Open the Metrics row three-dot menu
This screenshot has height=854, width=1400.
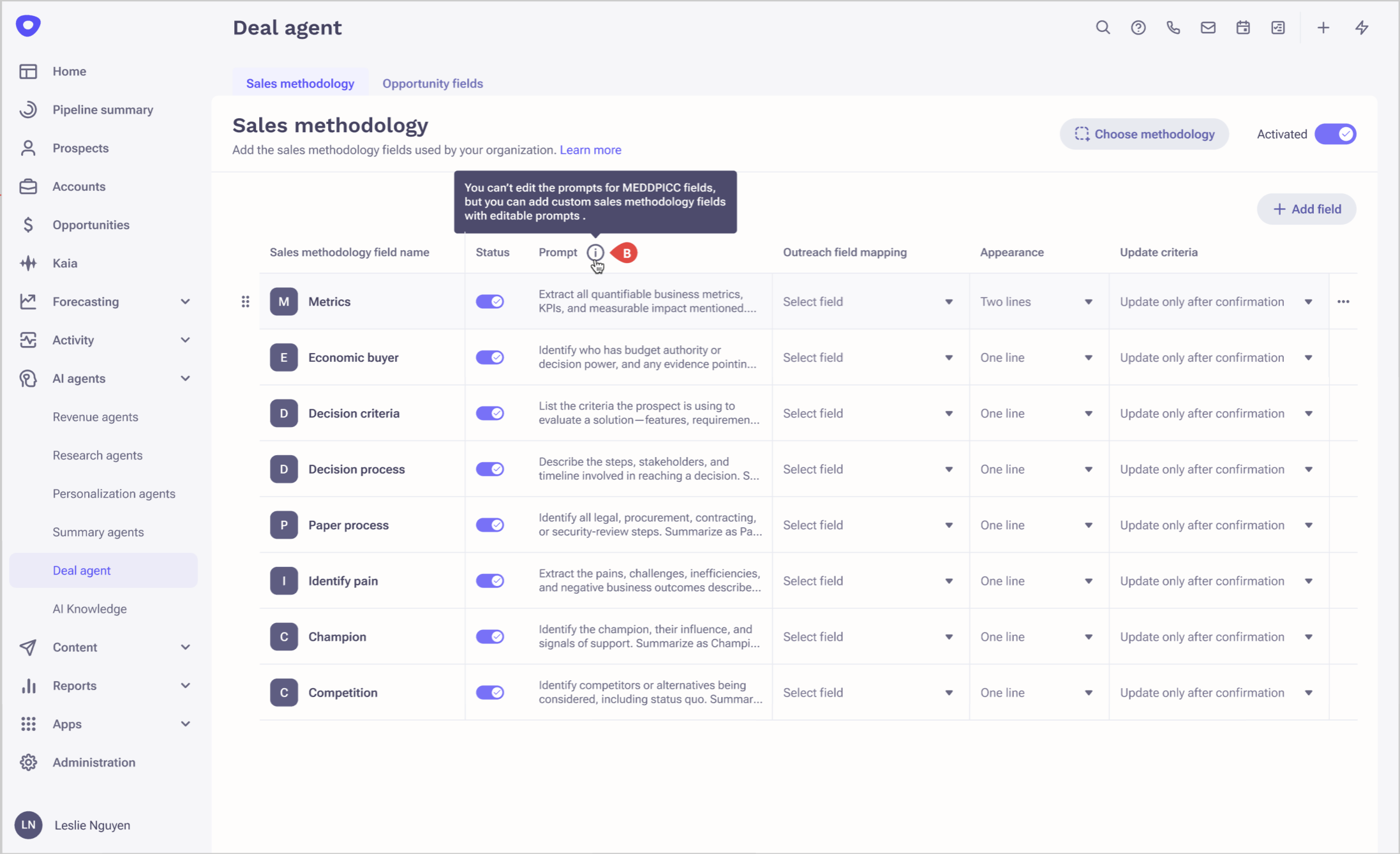click(x=1343, y=301)
